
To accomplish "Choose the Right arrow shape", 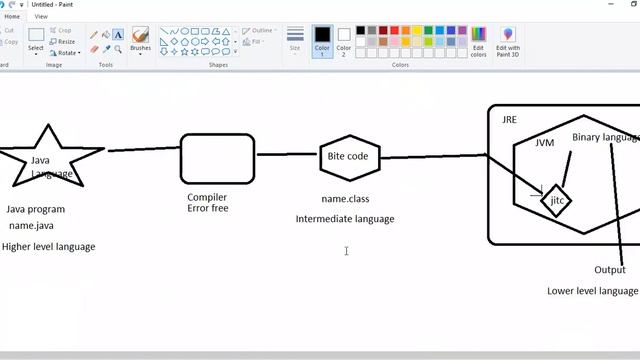I will pos(205,42).
